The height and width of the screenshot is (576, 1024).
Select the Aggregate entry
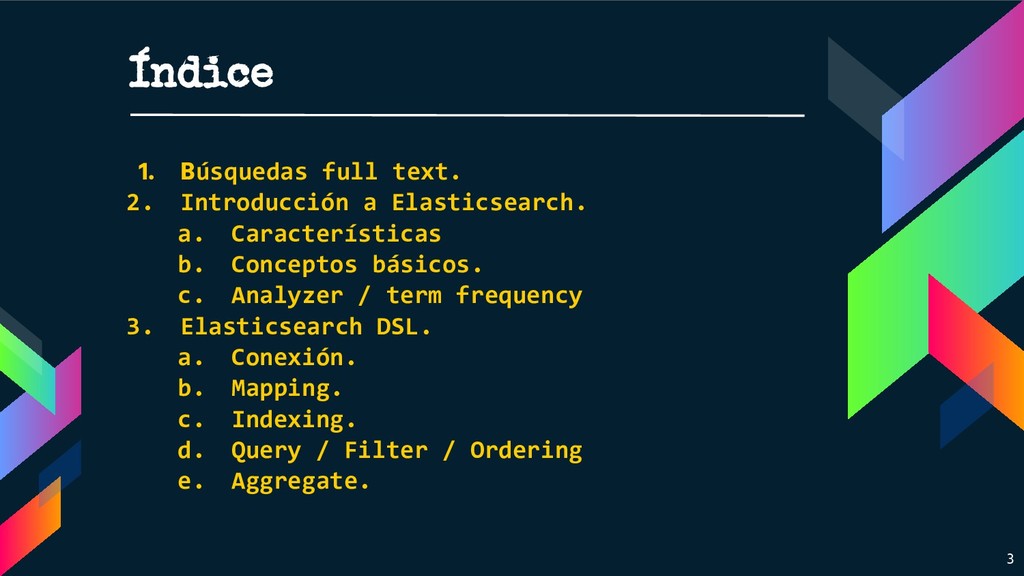(300, 481)
